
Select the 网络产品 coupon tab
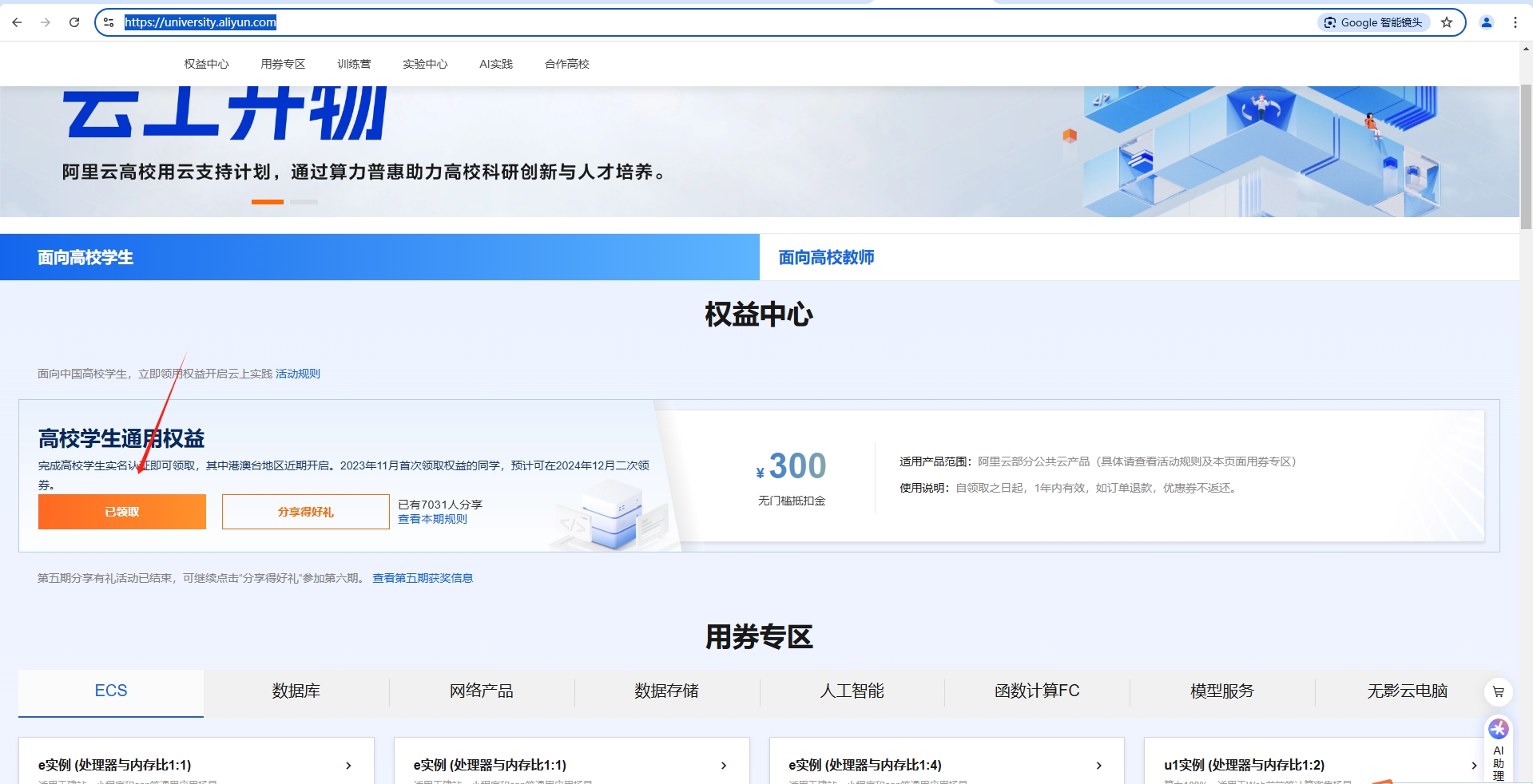pos(482,691)
